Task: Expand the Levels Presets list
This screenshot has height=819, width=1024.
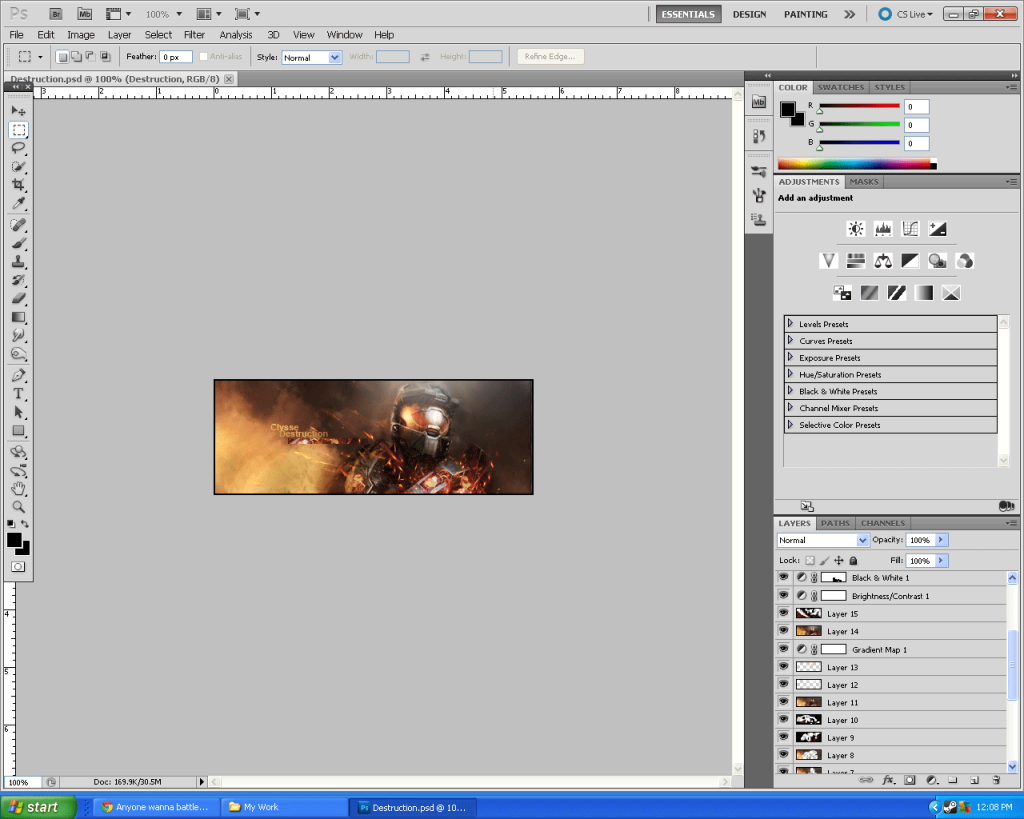Action: tap(790, 324)
